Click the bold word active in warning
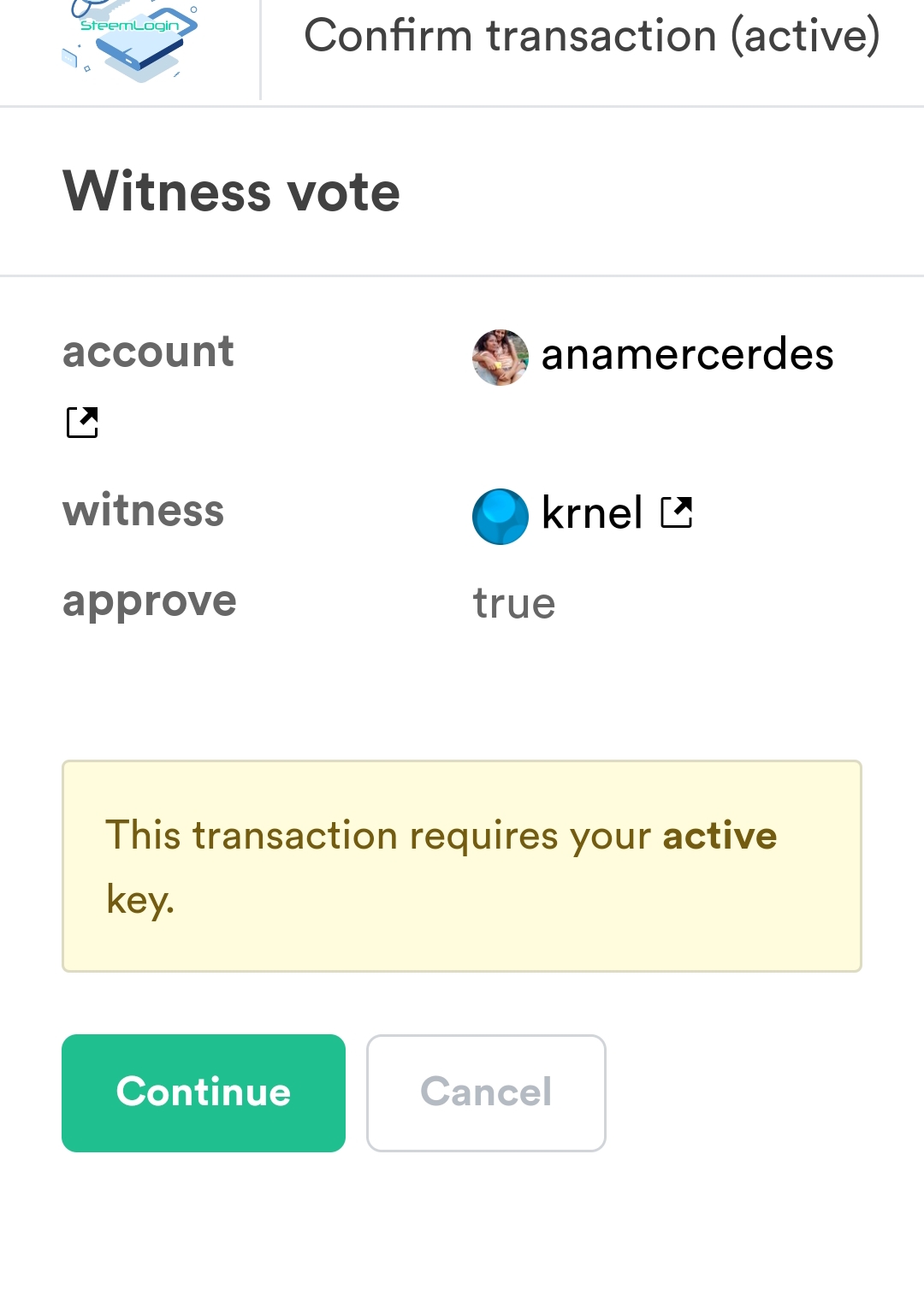Screen dimensions: 924x1314 (x=720, y=836)
